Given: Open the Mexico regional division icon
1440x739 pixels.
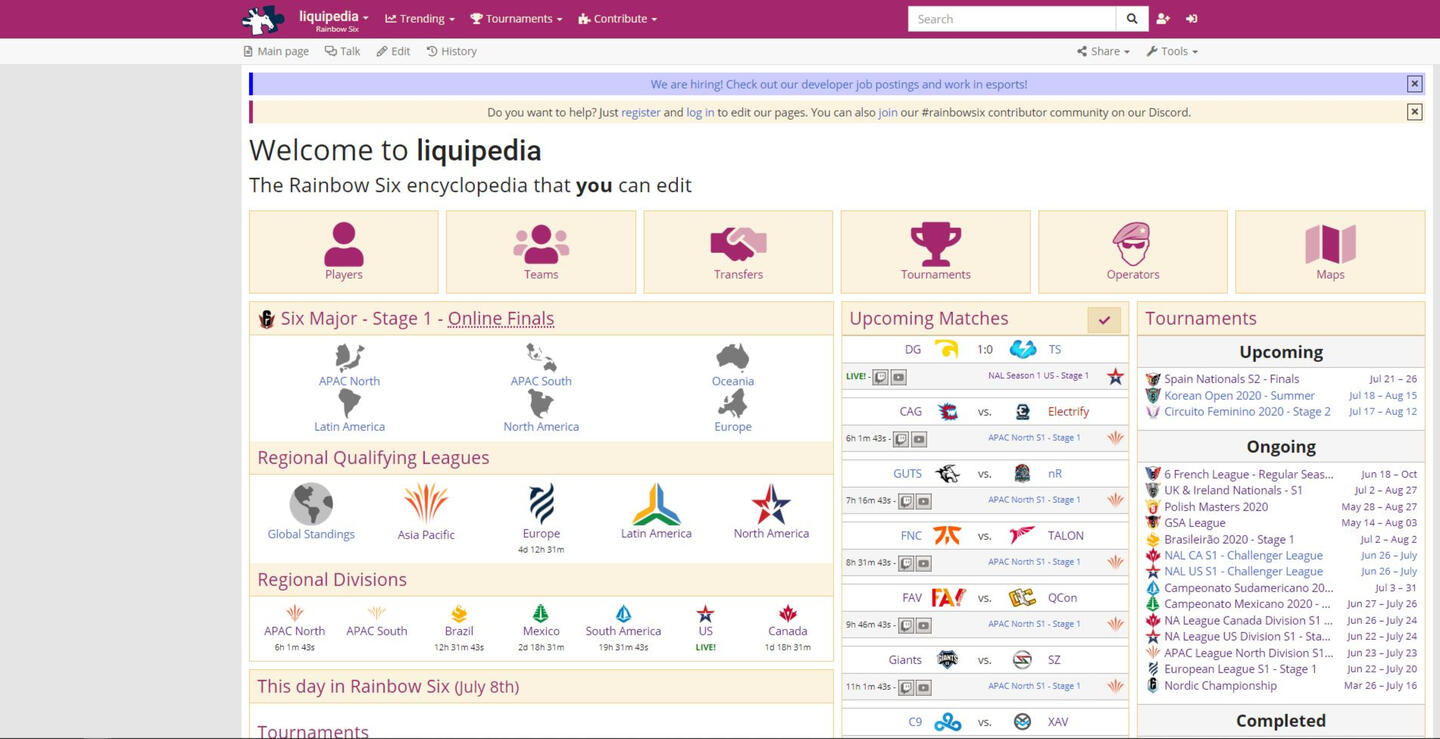Looking at the screenshot, I should coord(541,613).
